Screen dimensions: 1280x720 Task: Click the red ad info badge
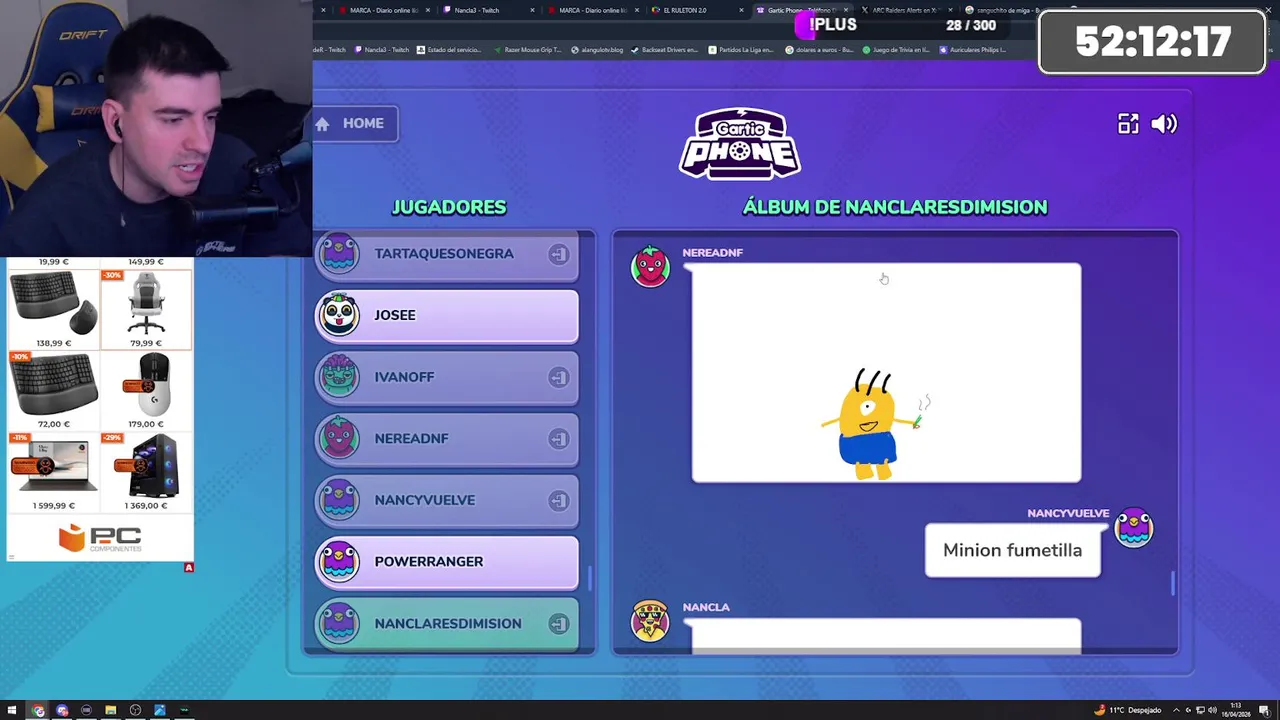coord(188,567)
